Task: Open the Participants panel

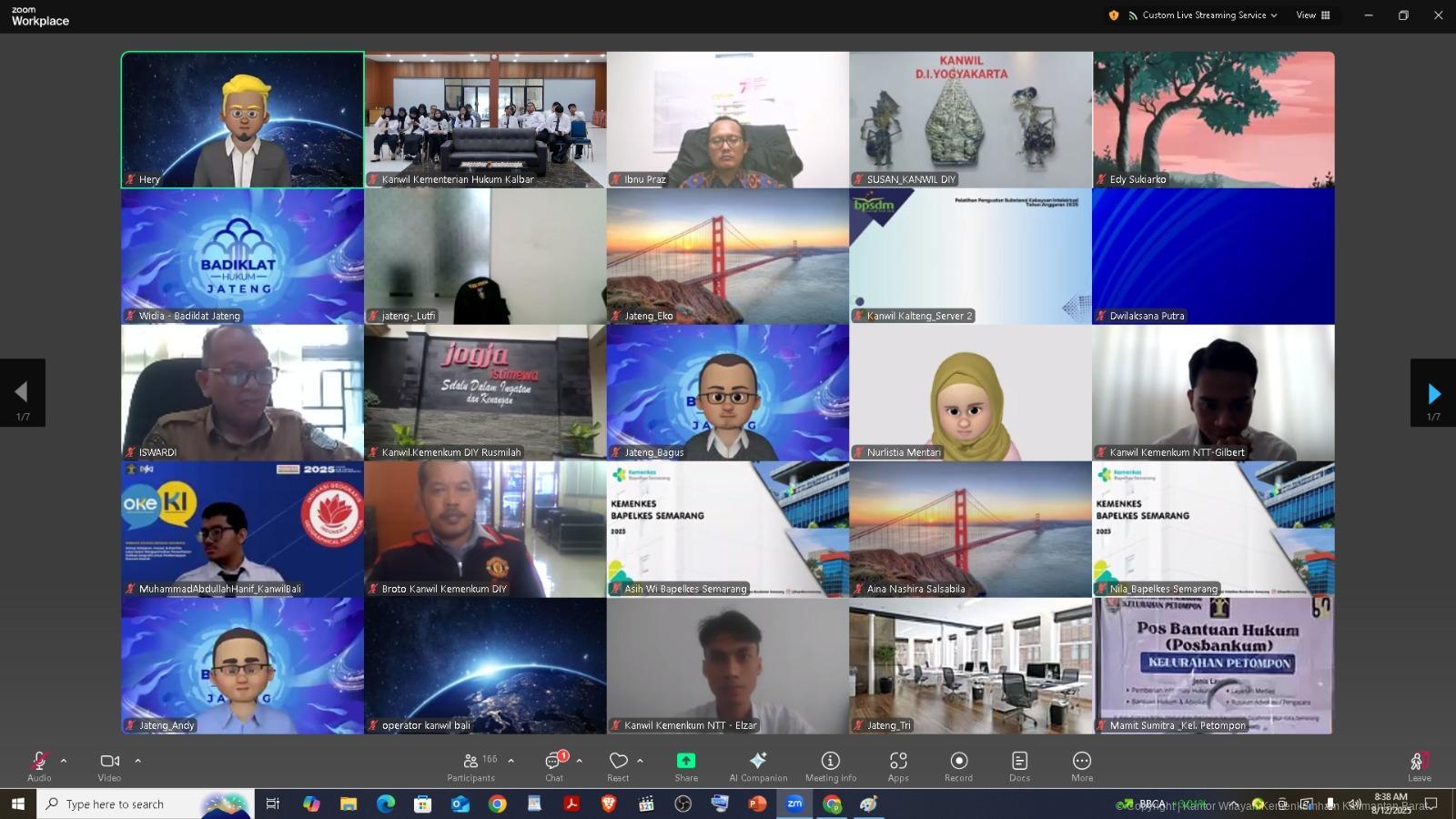Action: 471,765
